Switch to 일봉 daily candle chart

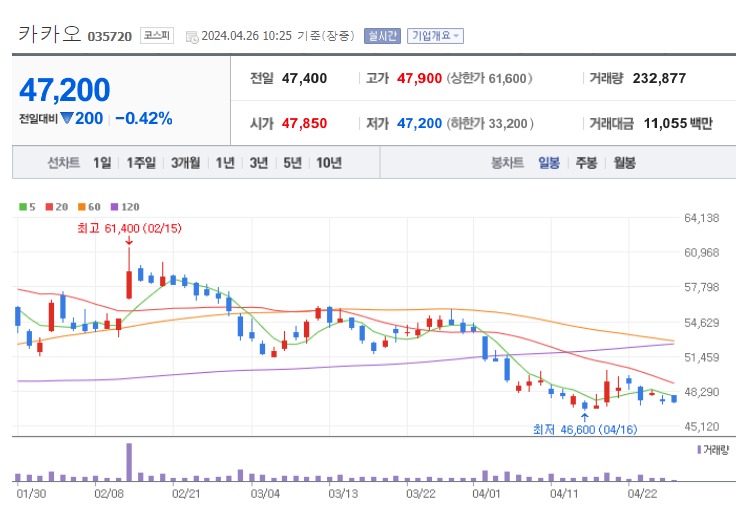pyautogui.click(x=549, y=163)
